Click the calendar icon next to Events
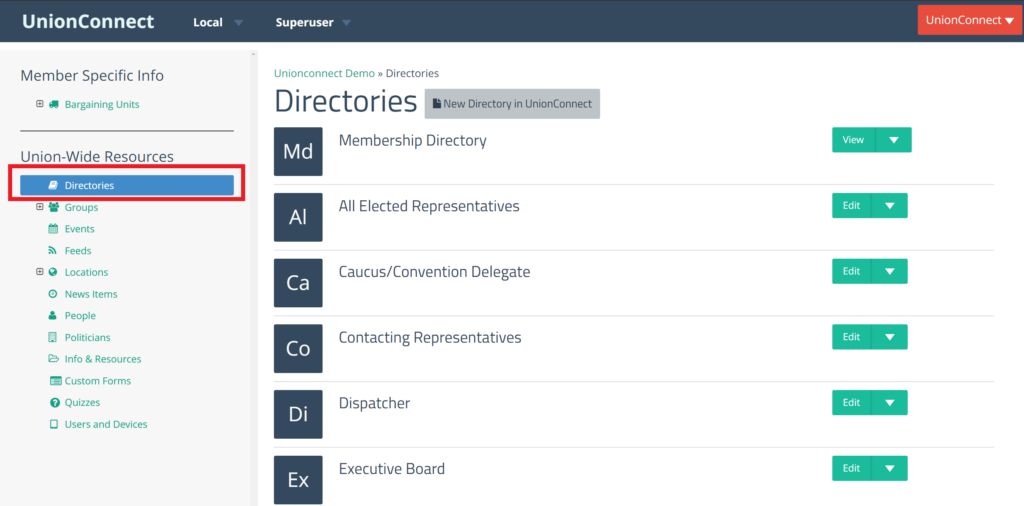 point(54,229)
